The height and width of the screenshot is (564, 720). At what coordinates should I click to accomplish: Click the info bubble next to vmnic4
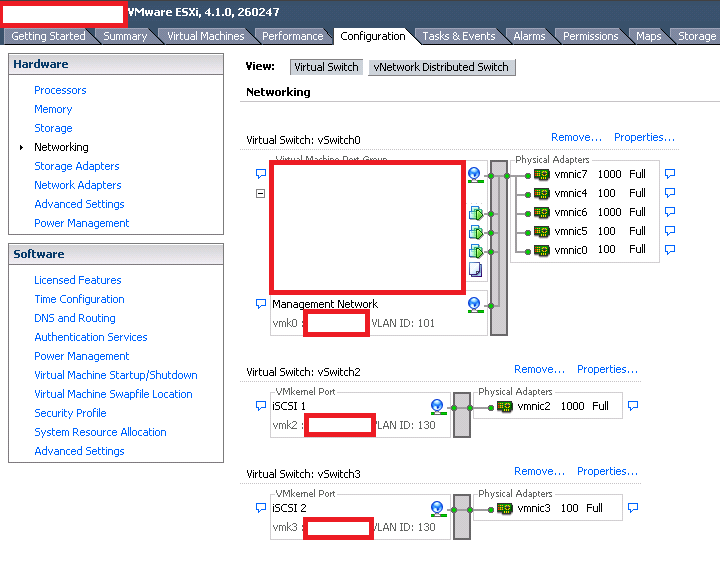tap(670, 192)
